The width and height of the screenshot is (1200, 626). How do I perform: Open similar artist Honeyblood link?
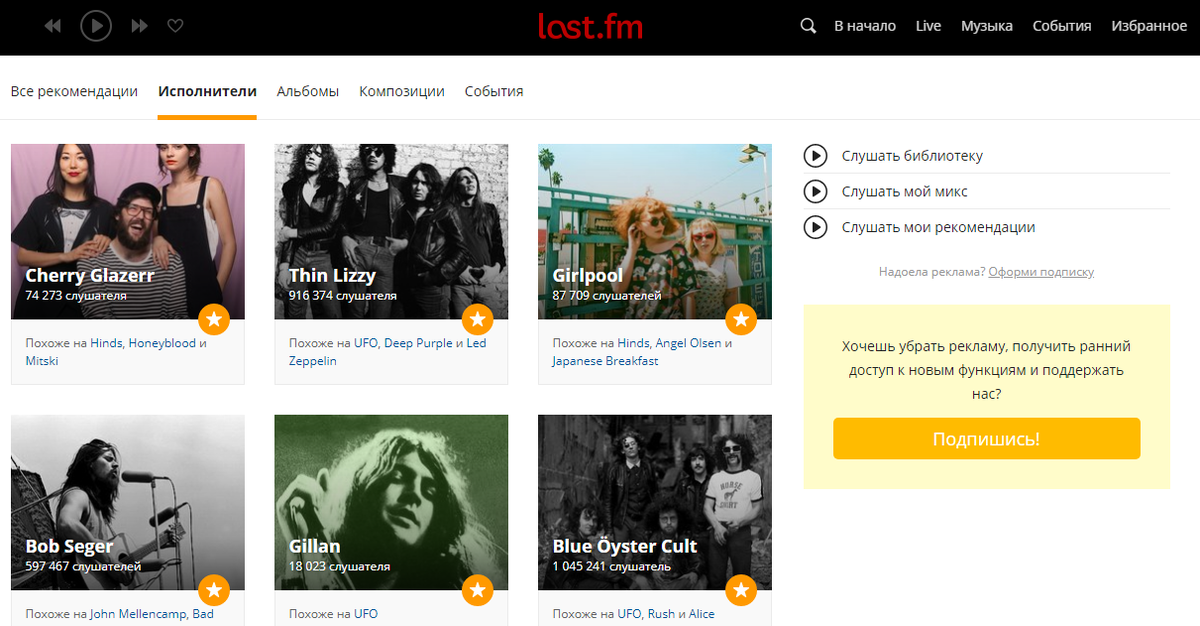(x=162, y=343)
